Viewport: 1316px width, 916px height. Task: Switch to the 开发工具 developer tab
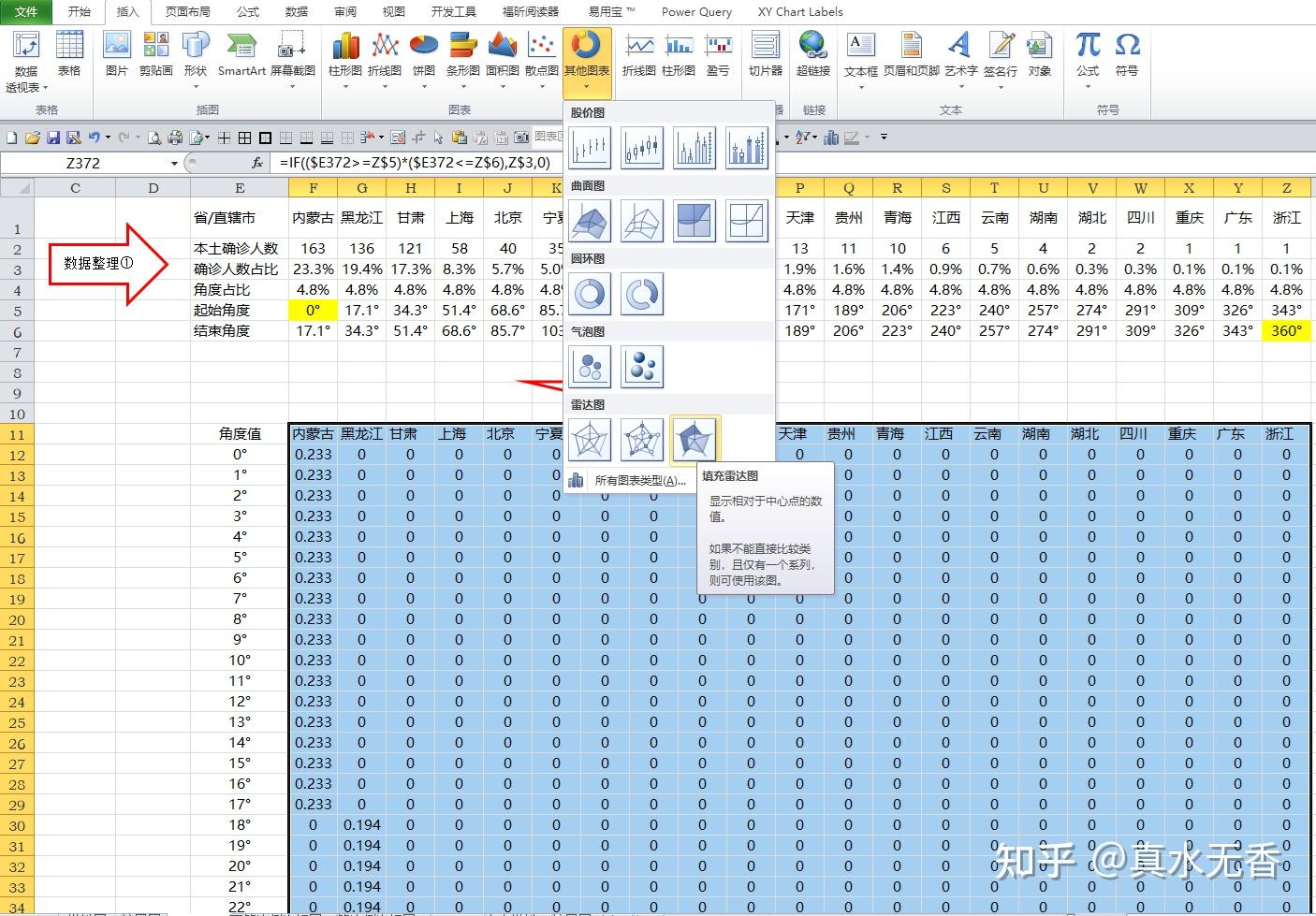pyautogui.click(x=453, y=11)
